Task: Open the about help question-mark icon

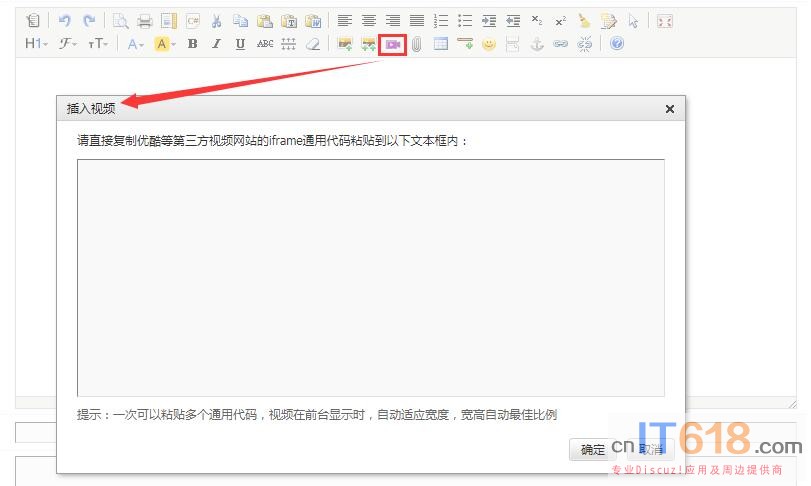Action: (x=617, y=44)
